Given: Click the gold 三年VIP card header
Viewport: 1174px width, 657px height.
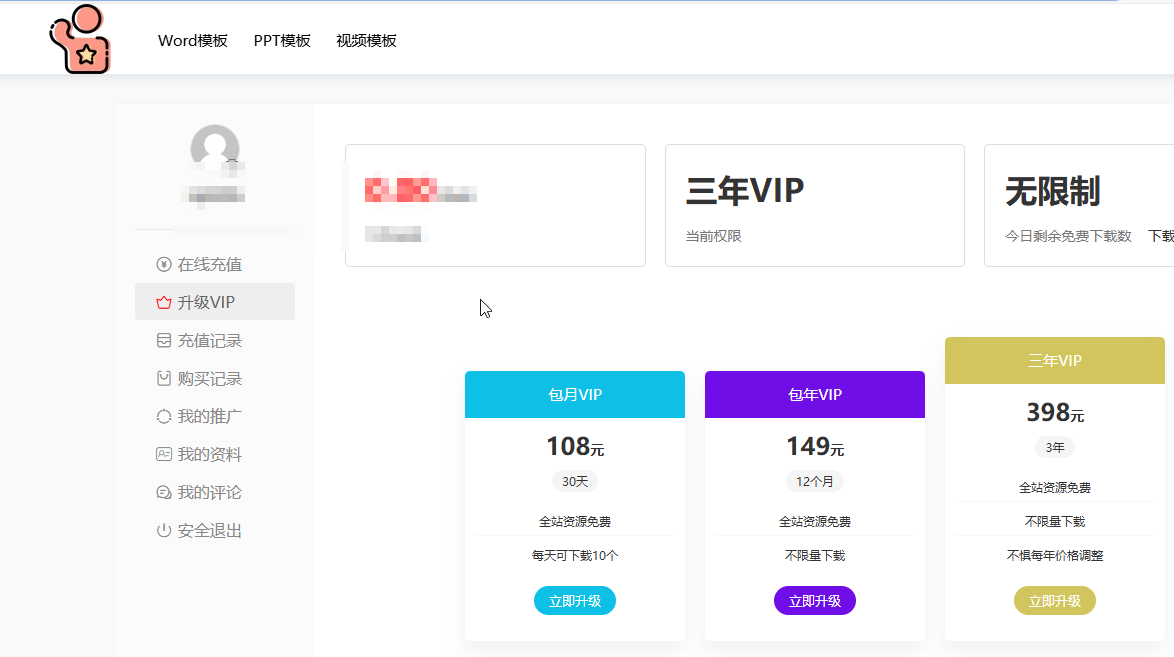Looking at the screenshot, I should (1054, 360).
